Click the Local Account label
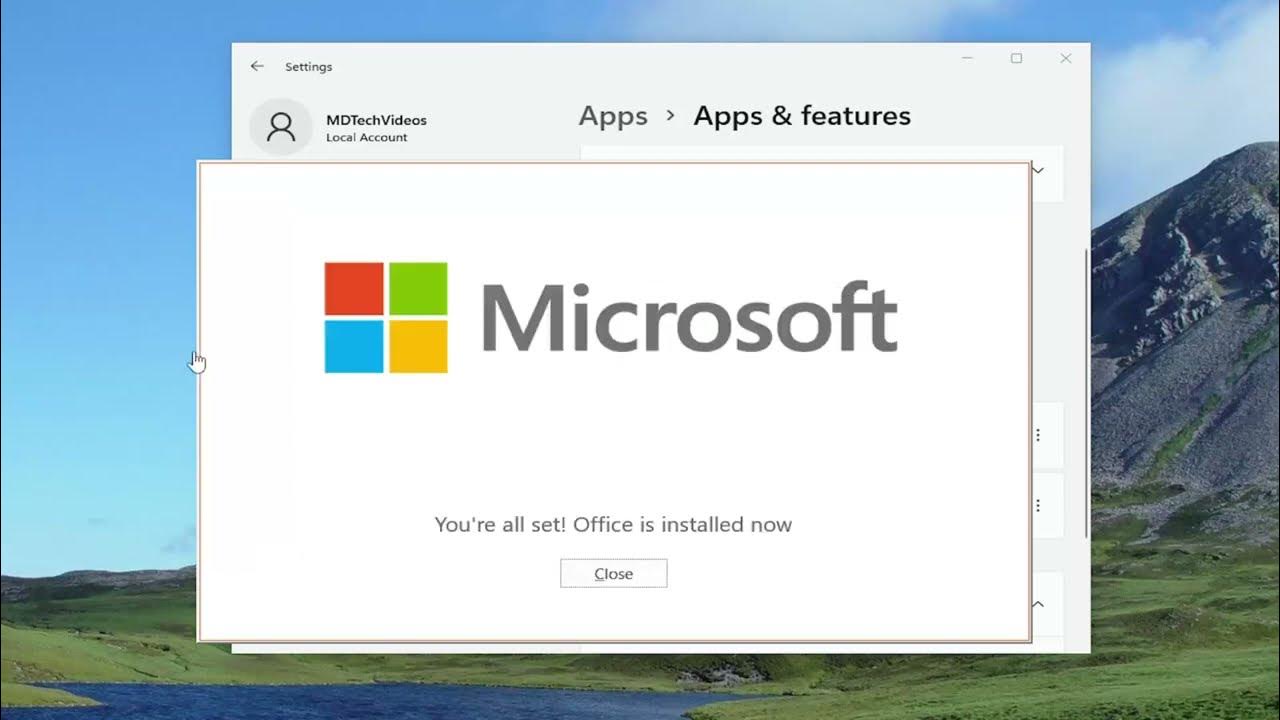Viewport: 1280px width, 720px height. point(366,138)
